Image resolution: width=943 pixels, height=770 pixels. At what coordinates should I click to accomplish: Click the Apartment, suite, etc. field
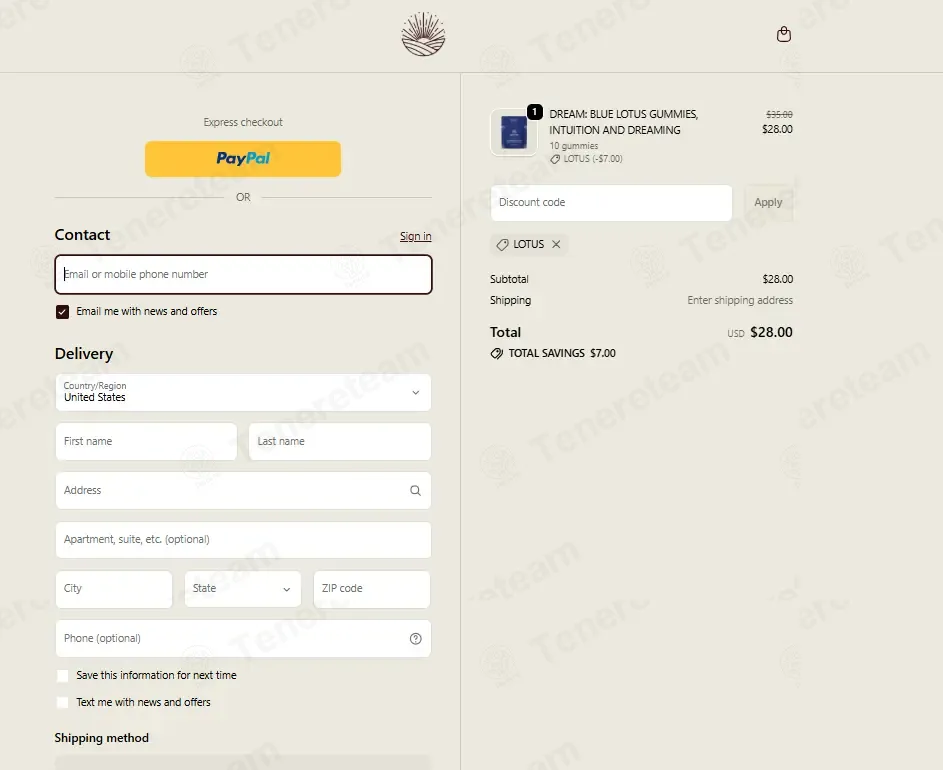pyautogui.click(x=243, y=540)
